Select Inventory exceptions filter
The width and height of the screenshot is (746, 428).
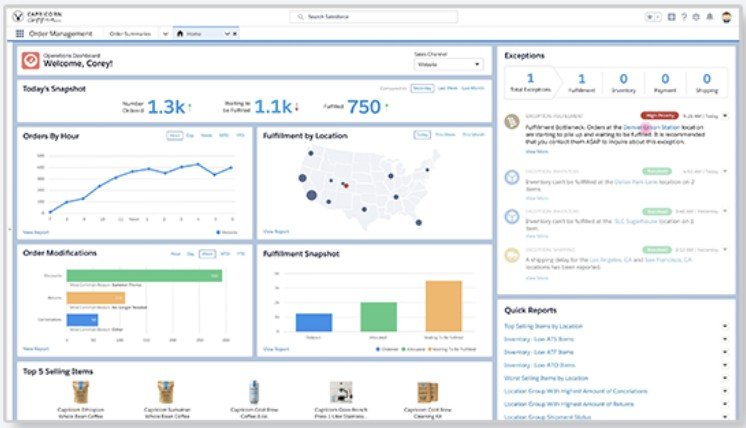pyautogui.click(x=623, y=83)
